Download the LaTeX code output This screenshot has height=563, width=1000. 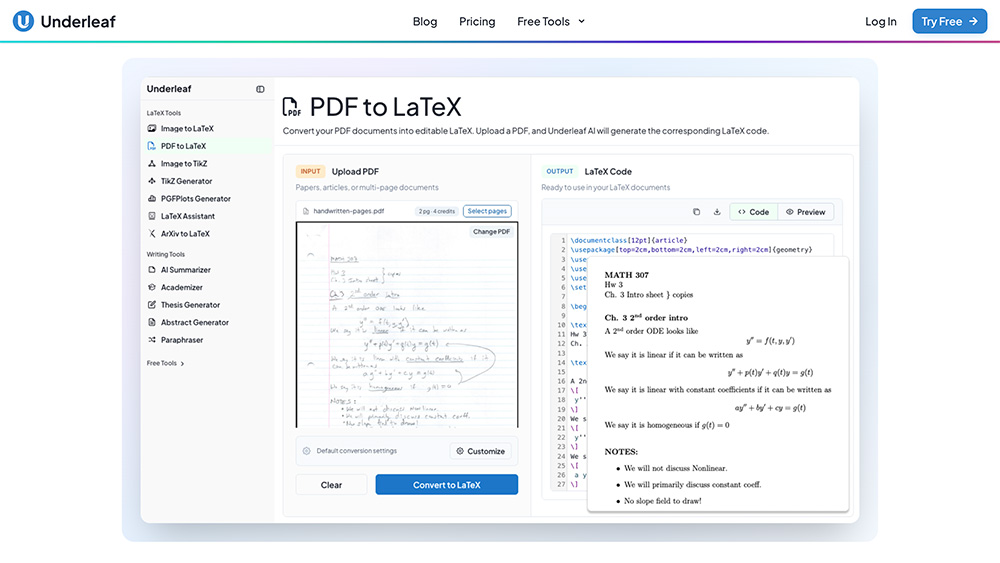point(717,212)
